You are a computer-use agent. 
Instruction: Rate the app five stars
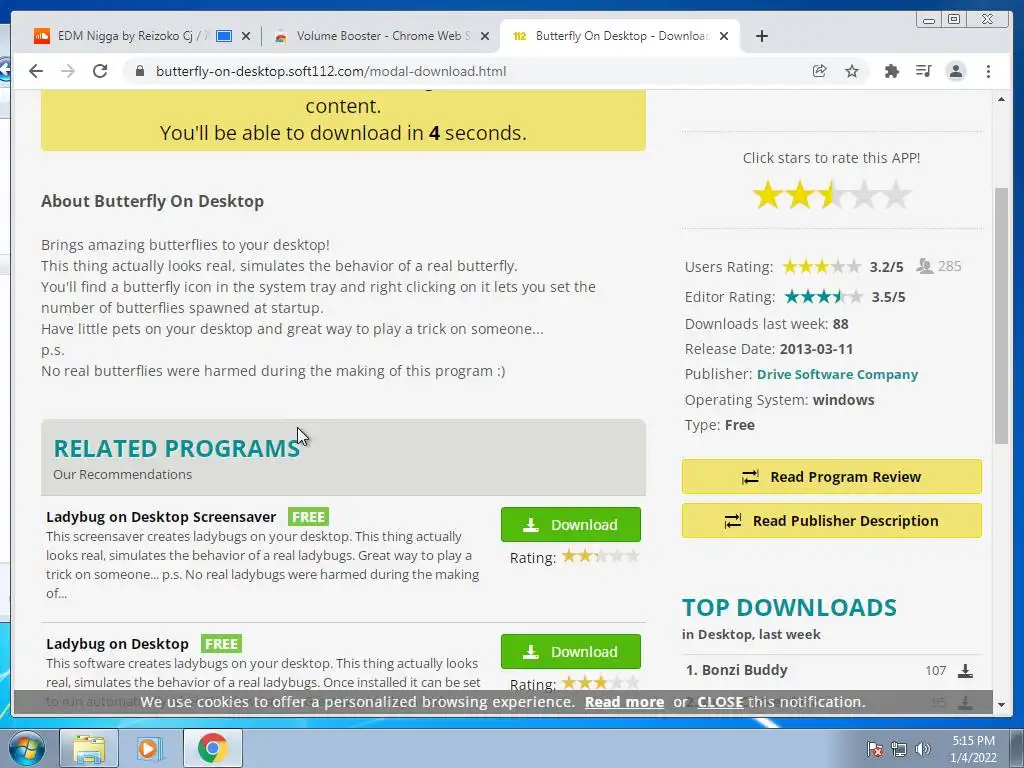(x=895, y=195)
